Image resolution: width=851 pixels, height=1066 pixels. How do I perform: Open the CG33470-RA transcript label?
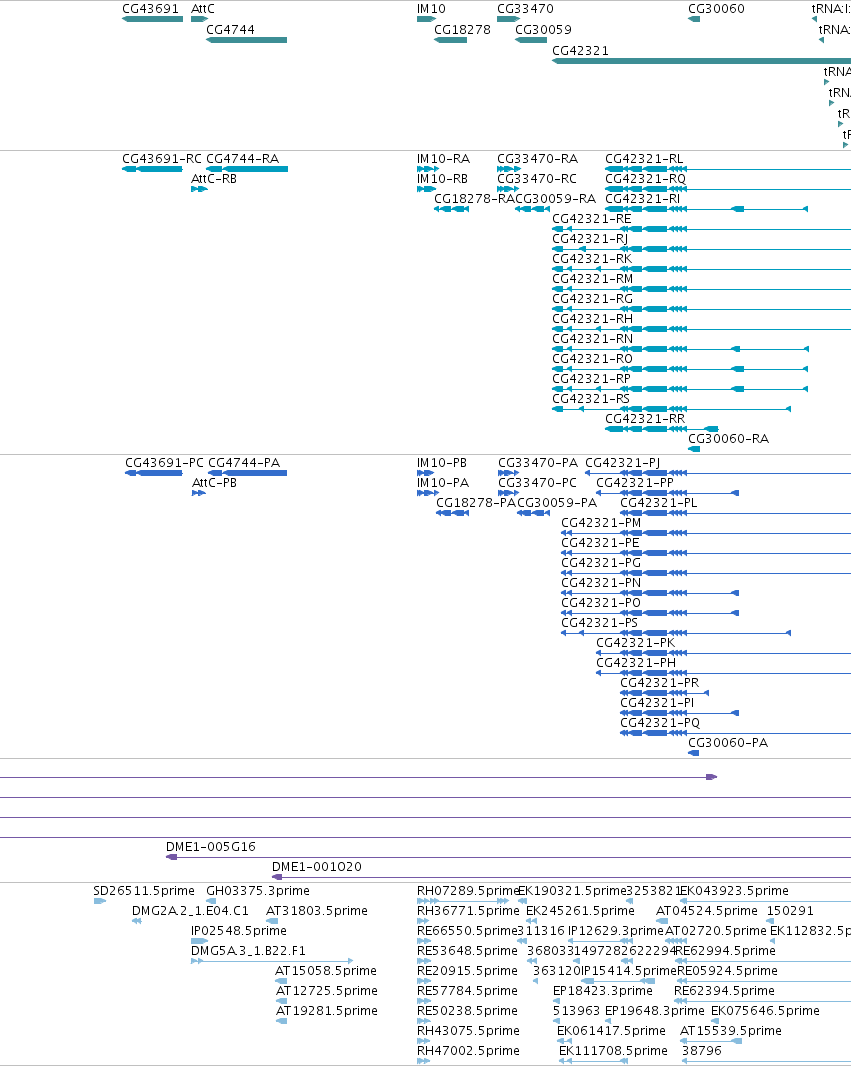(x=538, y=159)
